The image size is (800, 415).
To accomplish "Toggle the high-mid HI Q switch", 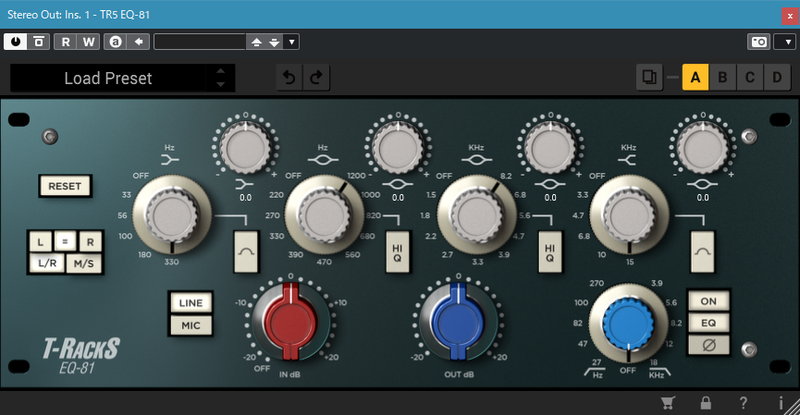I will pos(550,251).
